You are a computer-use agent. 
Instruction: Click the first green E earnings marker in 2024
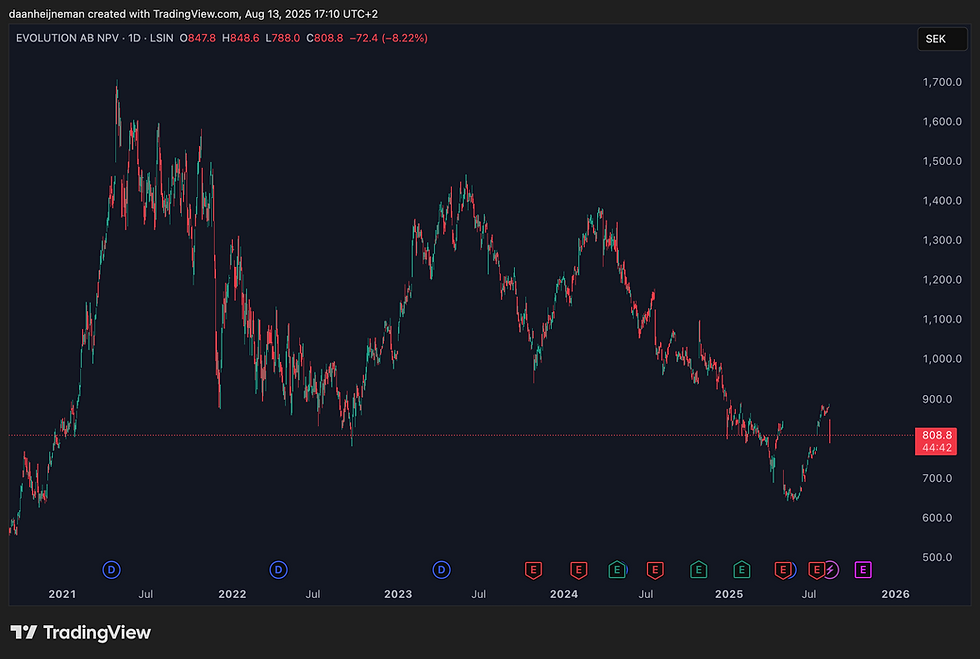(617, 570)
